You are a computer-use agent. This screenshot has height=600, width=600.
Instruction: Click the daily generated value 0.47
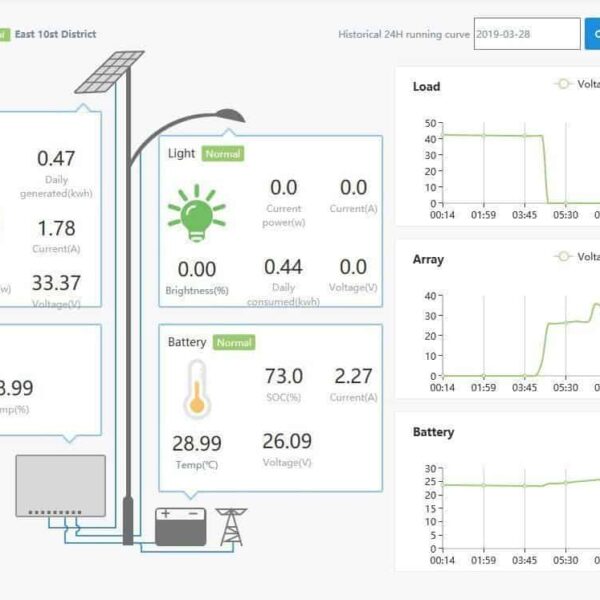(x=56, y=158)
